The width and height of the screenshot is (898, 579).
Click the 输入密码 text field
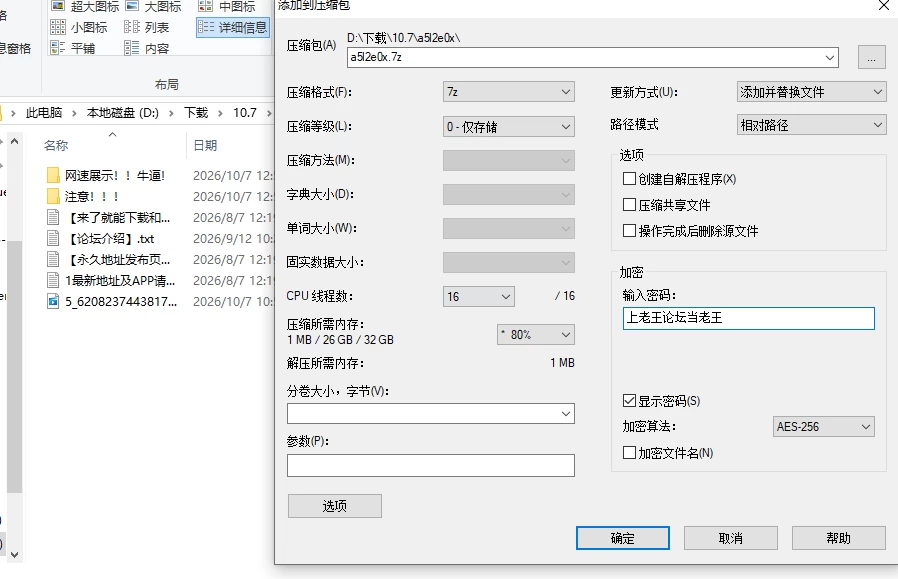[749, 318]
